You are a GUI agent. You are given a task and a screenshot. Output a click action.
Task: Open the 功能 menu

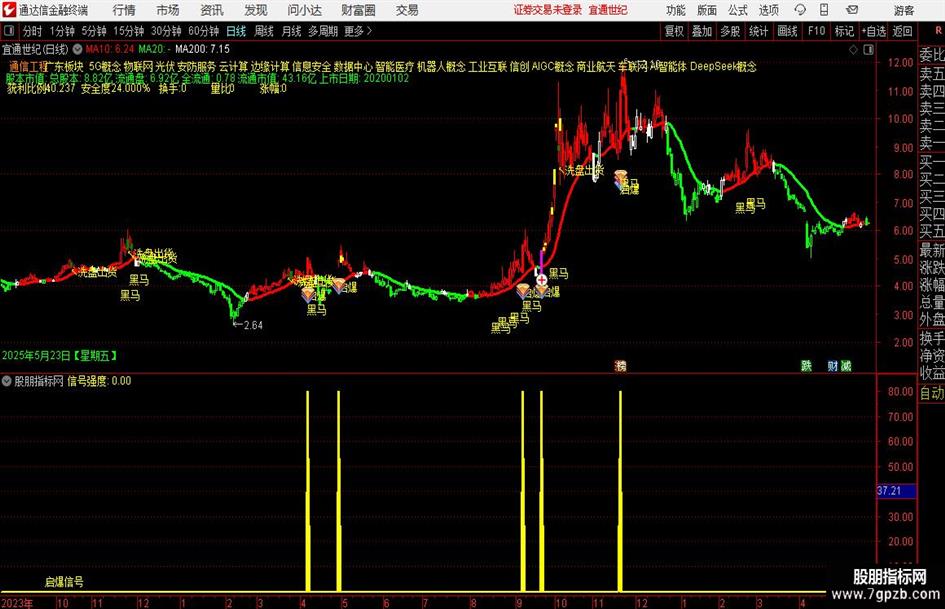pos(676,10)
